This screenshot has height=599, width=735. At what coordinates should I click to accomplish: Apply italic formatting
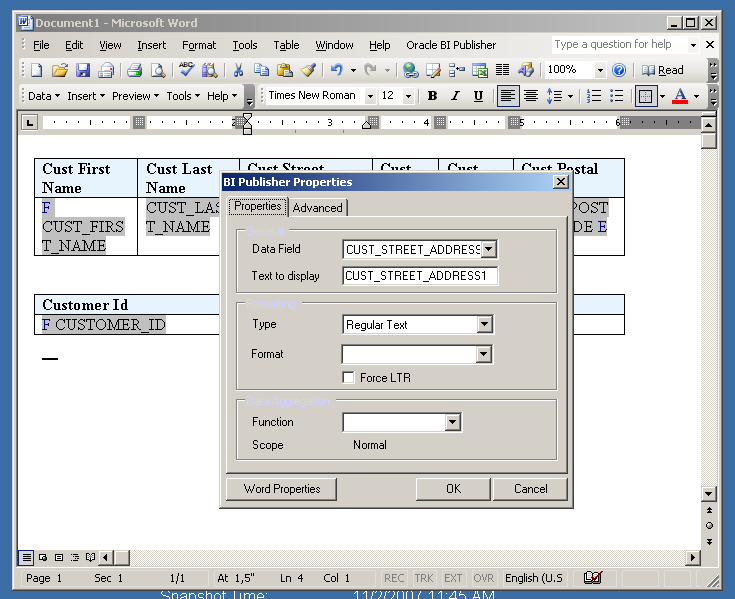(x=455, y=96)
